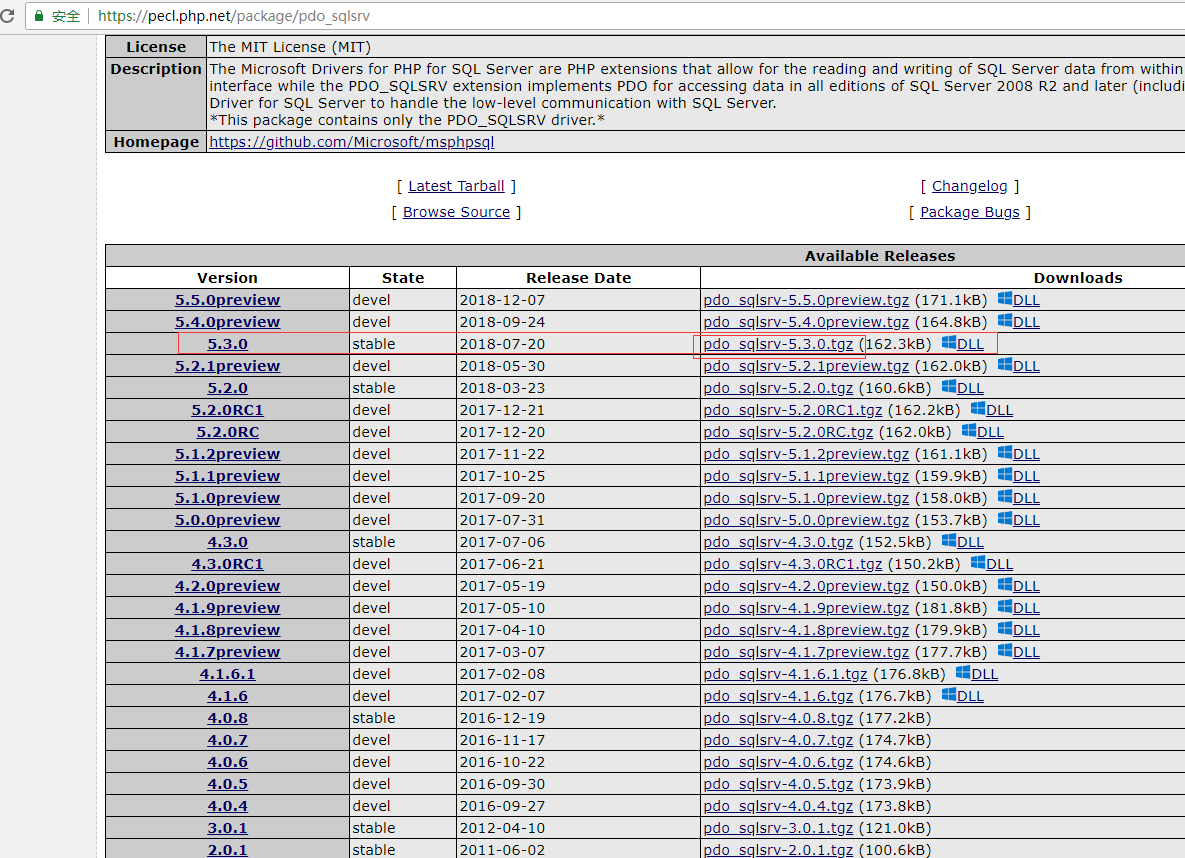Select the 'The MIT License (MIT)' text
Image resolution: width=1185 pixels, height=858 pixels.
click(x=290, y=47)
